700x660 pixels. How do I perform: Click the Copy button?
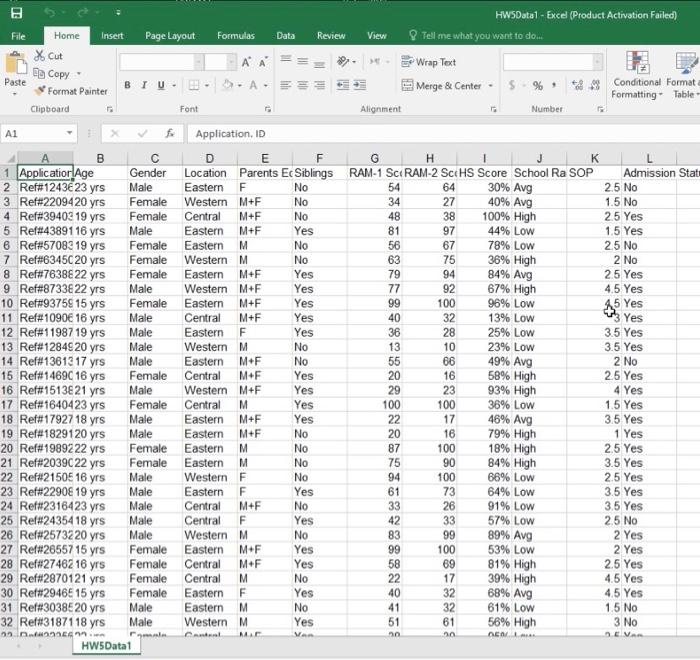(52, 74)
